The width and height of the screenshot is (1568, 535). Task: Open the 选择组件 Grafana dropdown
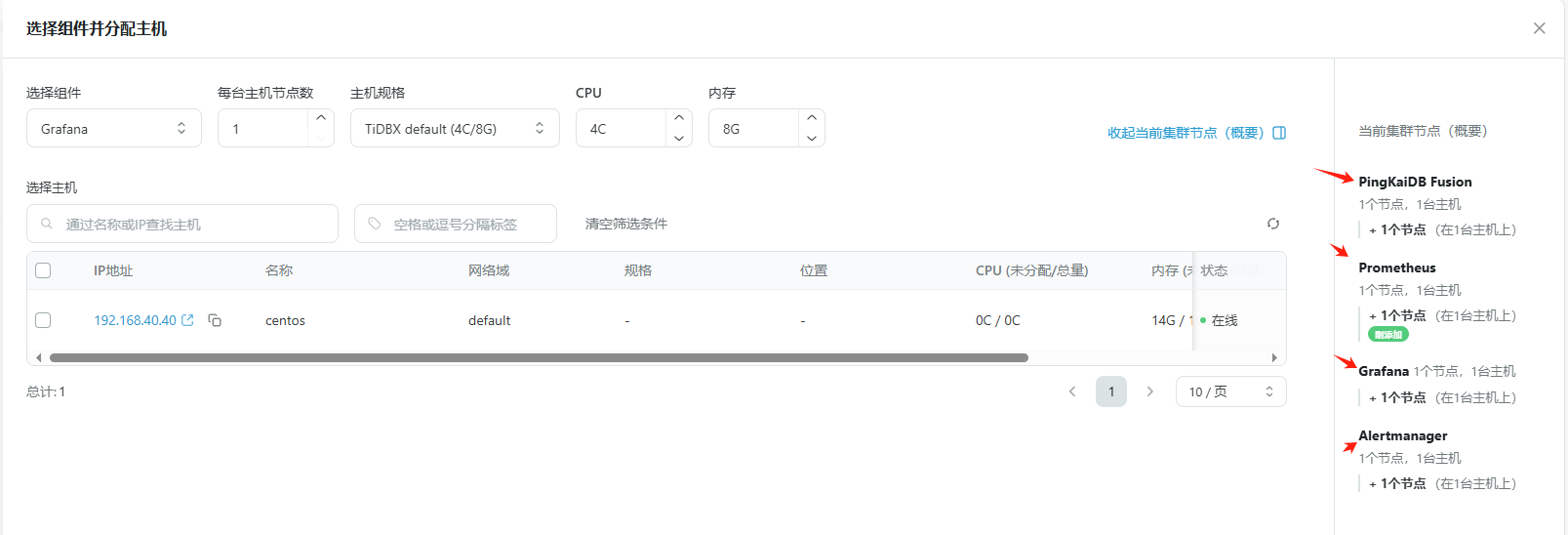coord(114,128)
